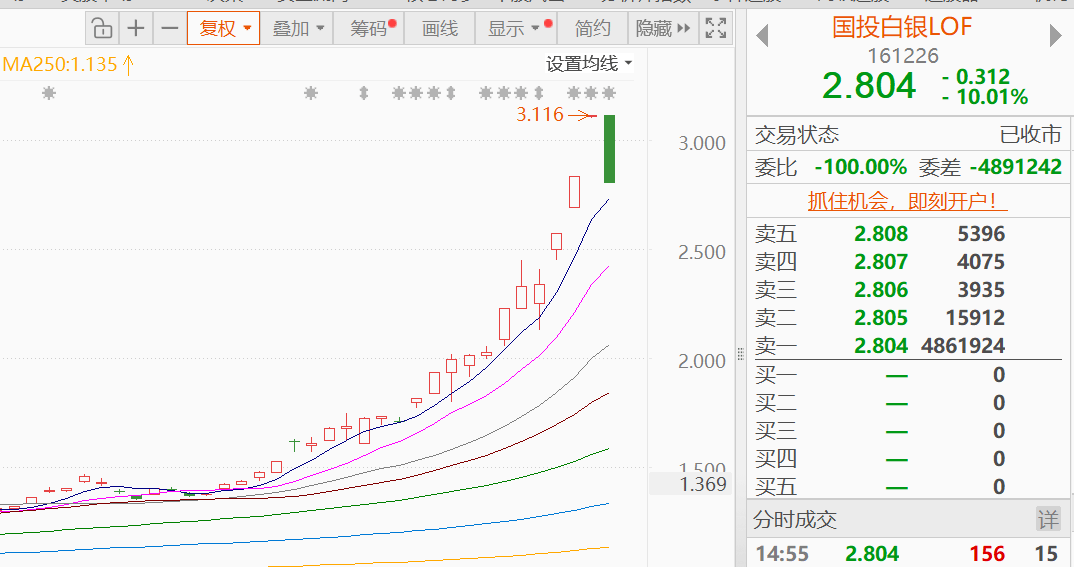
Task: Click the 详 details icon beside 分时成交
Action: [x=1047, y=520]
